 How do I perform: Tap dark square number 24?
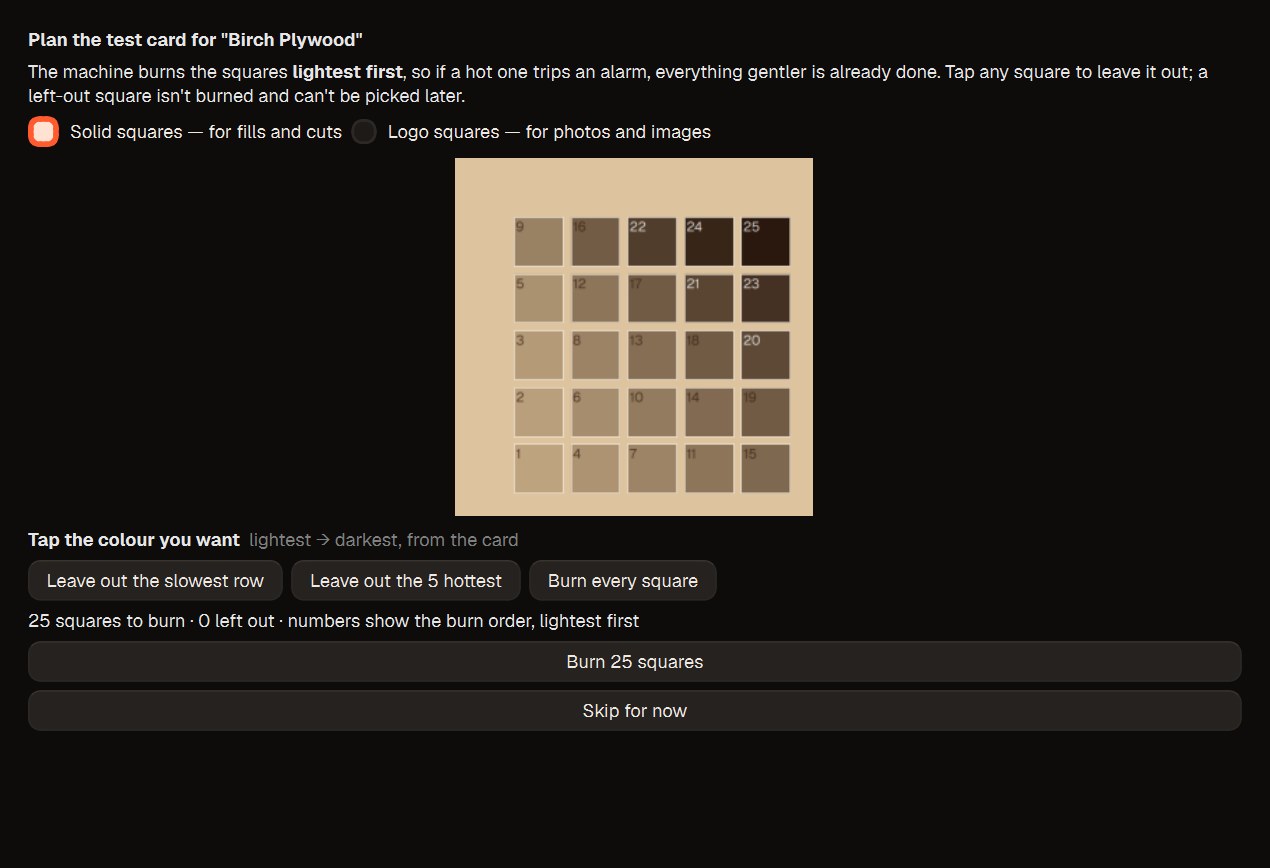click(709, 242)
